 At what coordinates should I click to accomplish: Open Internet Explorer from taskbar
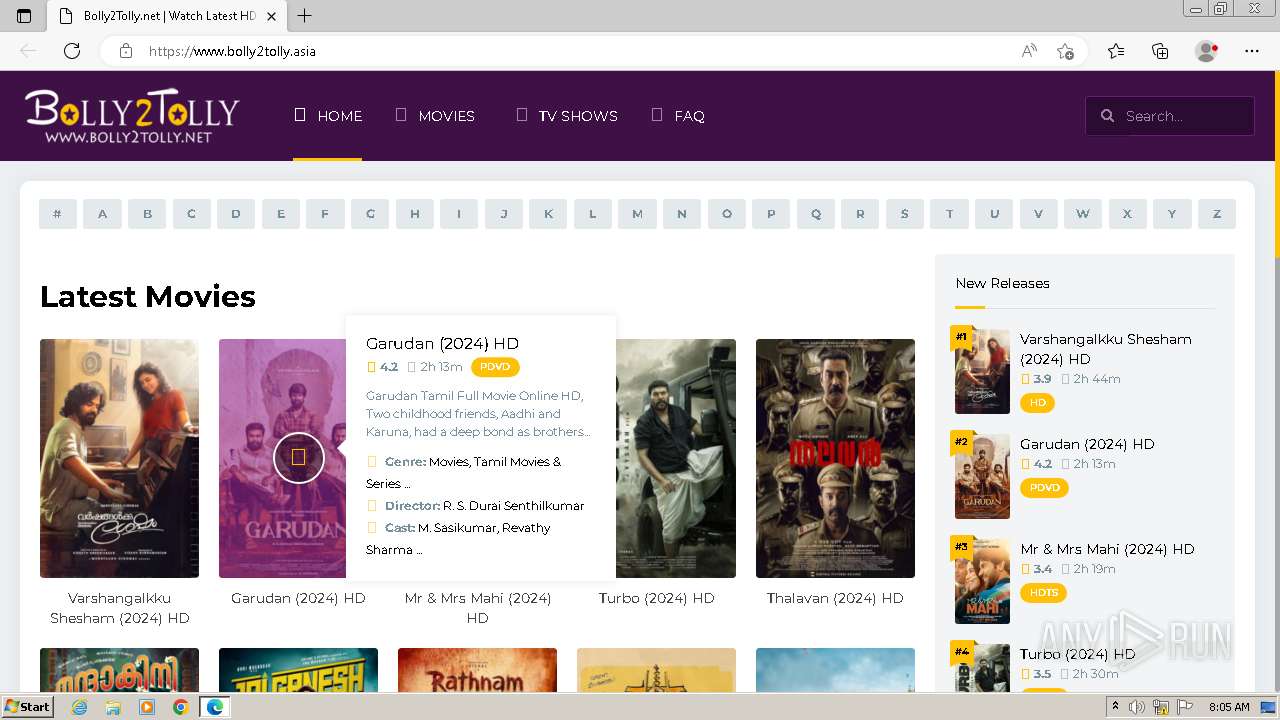pos(79,707)
